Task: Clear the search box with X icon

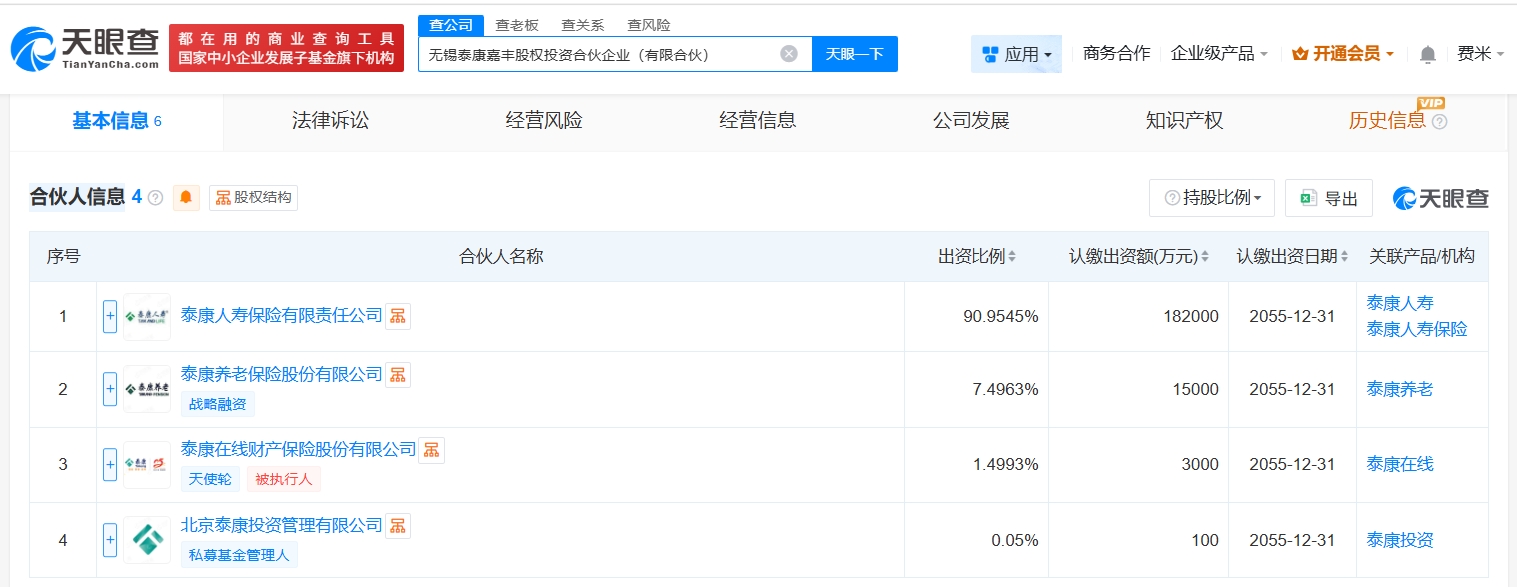Action: click(x=789, y=54)
